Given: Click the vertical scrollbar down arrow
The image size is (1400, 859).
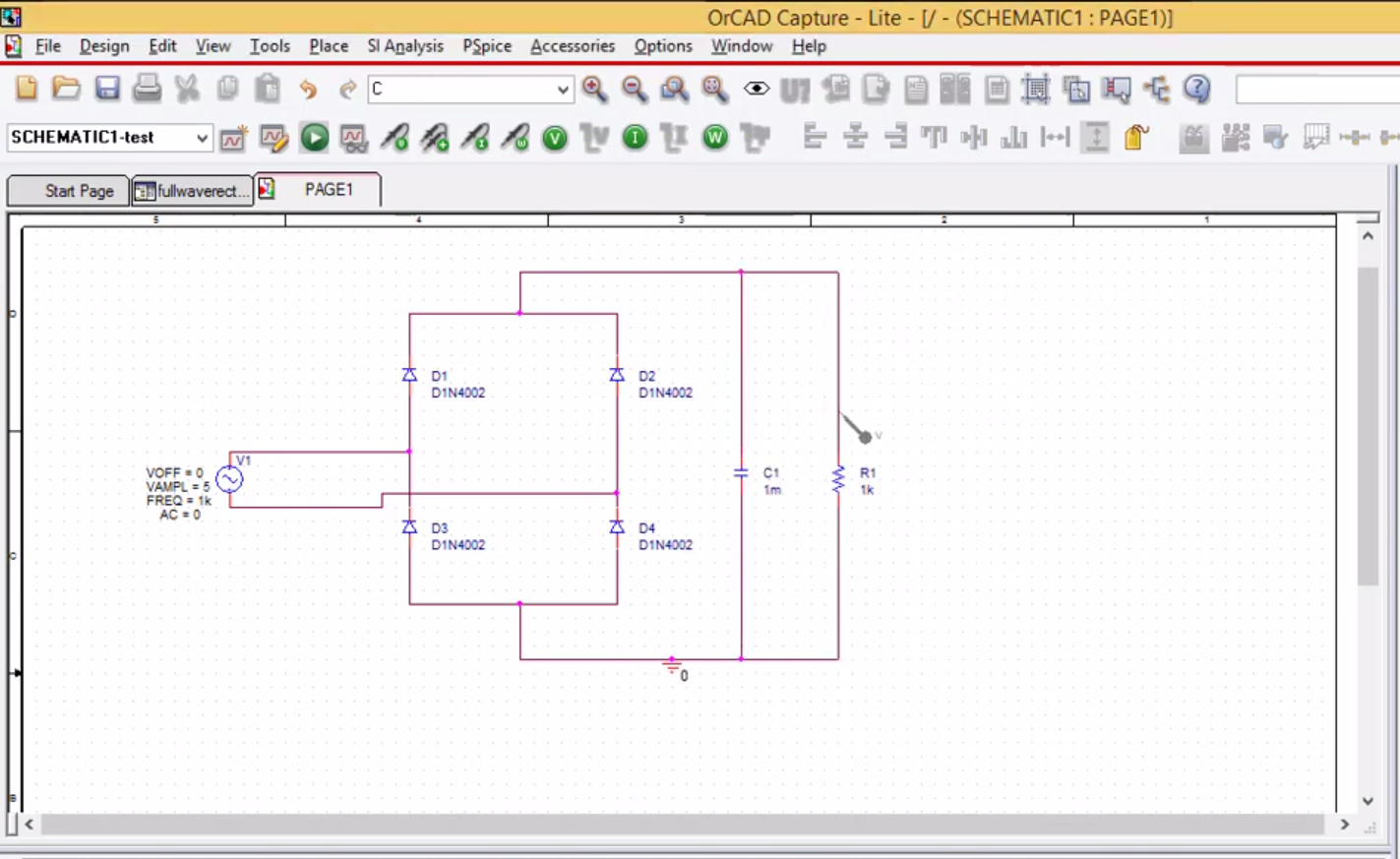Looking at the screenshot, I should [x=1368, y=801].
